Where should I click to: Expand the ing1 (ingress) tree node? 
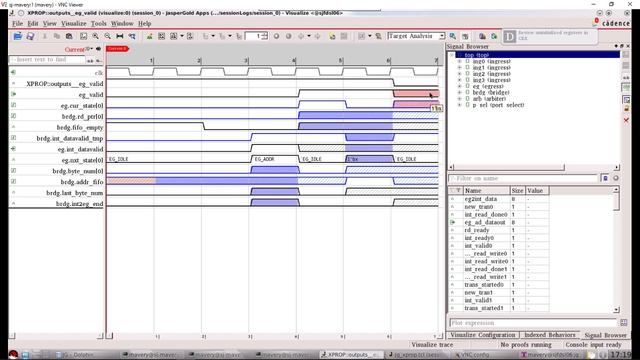click(460, 67)
